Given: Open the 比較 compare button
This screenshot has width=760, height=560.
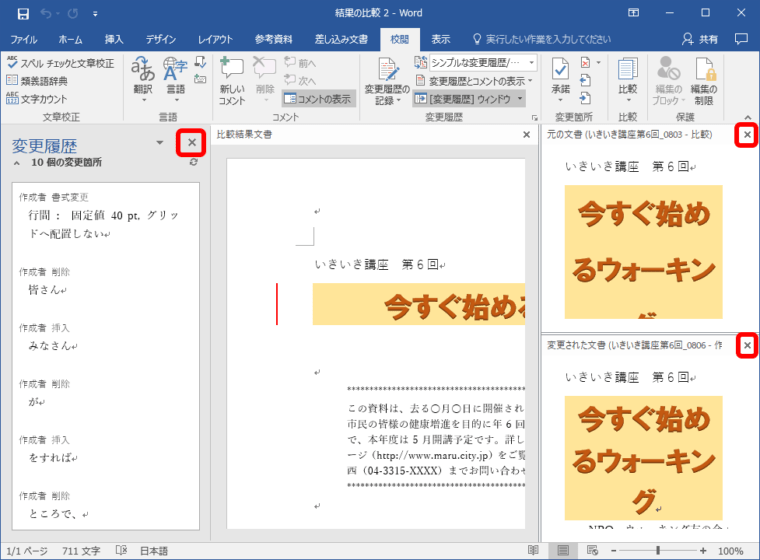Looking at the screenshot, I should (628, 80).
